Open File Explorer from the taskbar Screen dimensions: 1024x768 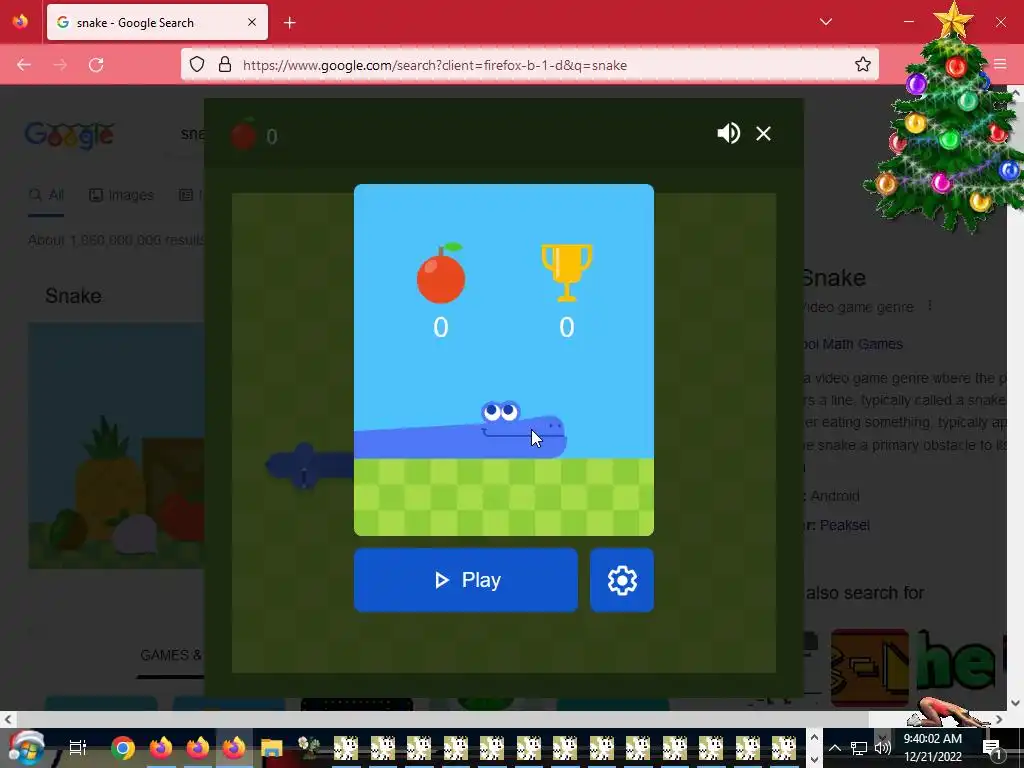coord(272,748)
